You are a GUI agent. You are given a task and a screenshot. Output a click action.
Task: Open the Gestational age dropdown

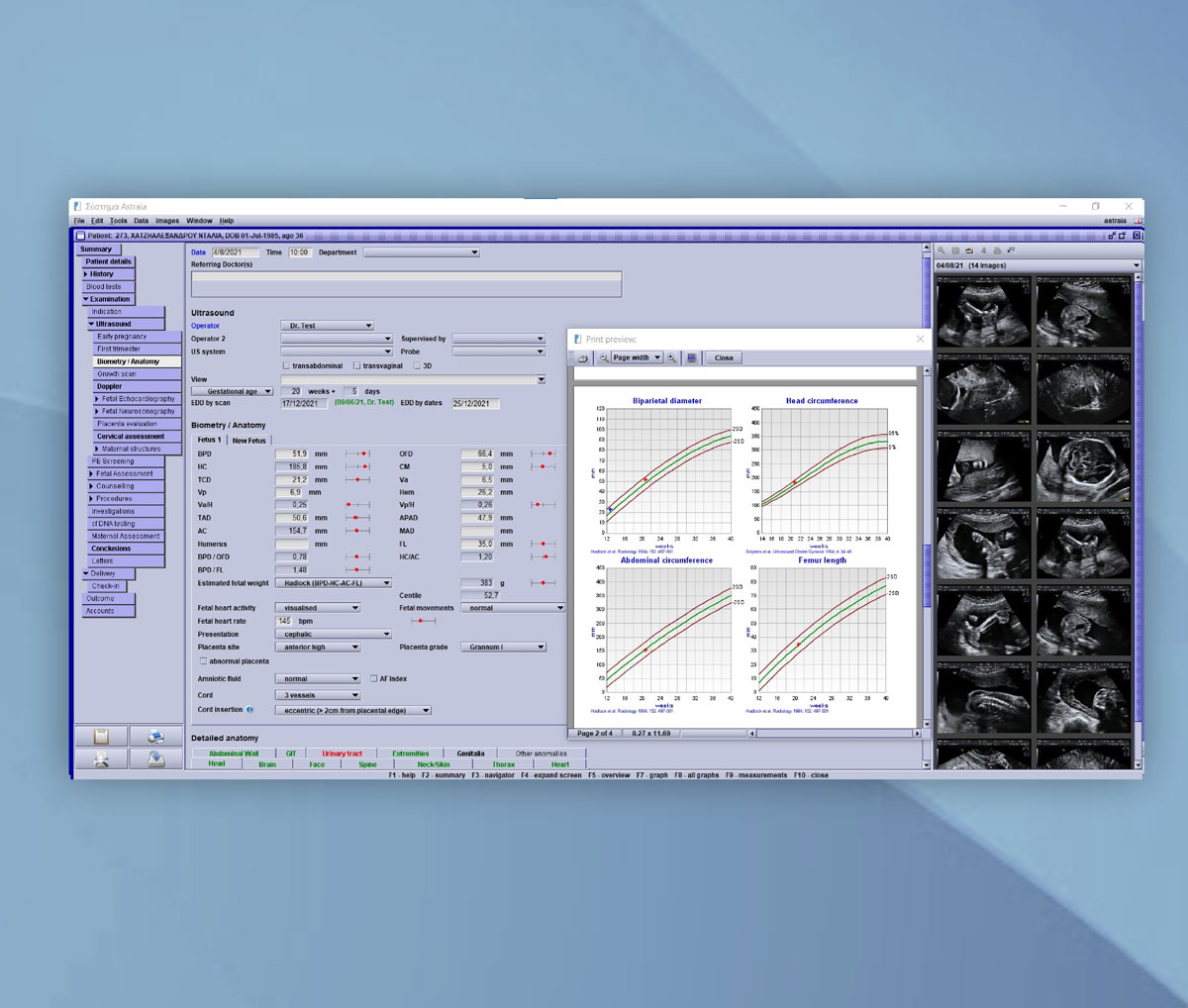[233, 391]
